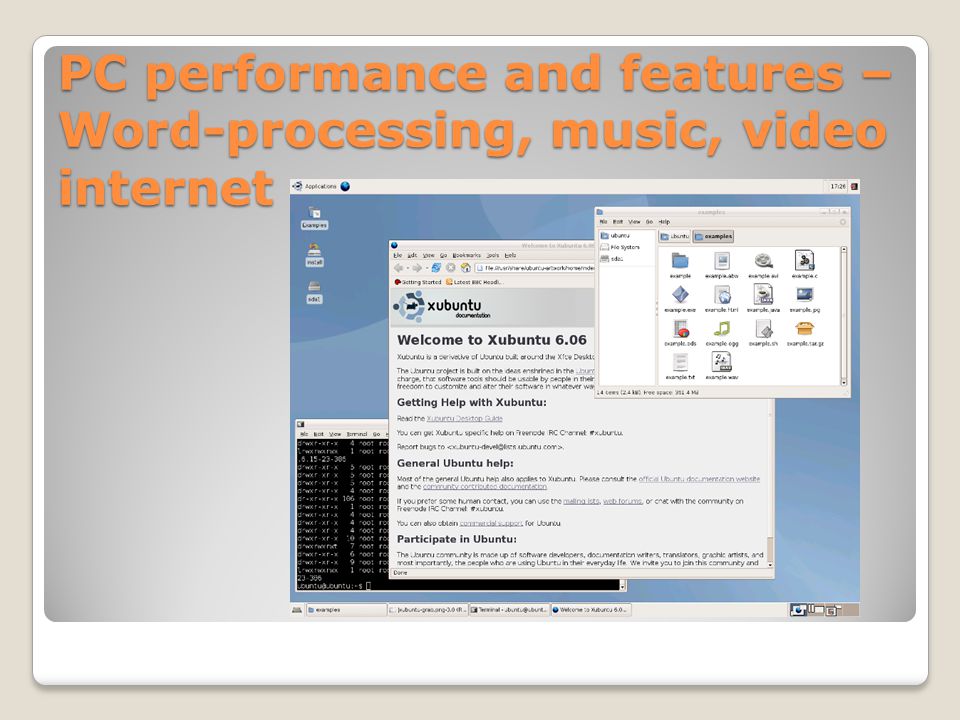This screenshot has width=960, height=720.
Task: Select ubuntu in the file manager sidebar
Action: point(615,236)
